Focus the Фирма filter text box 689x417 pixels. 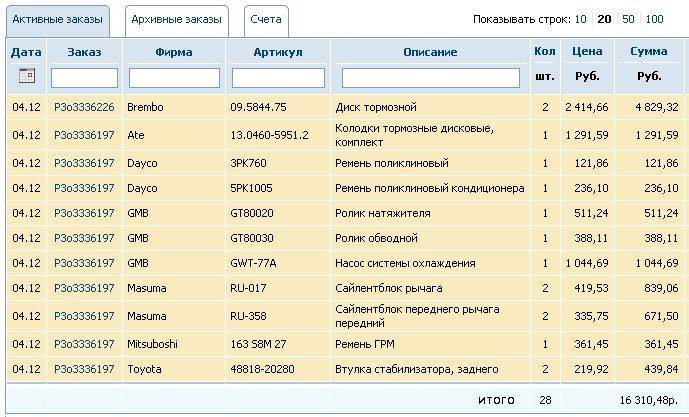point(174,77)
